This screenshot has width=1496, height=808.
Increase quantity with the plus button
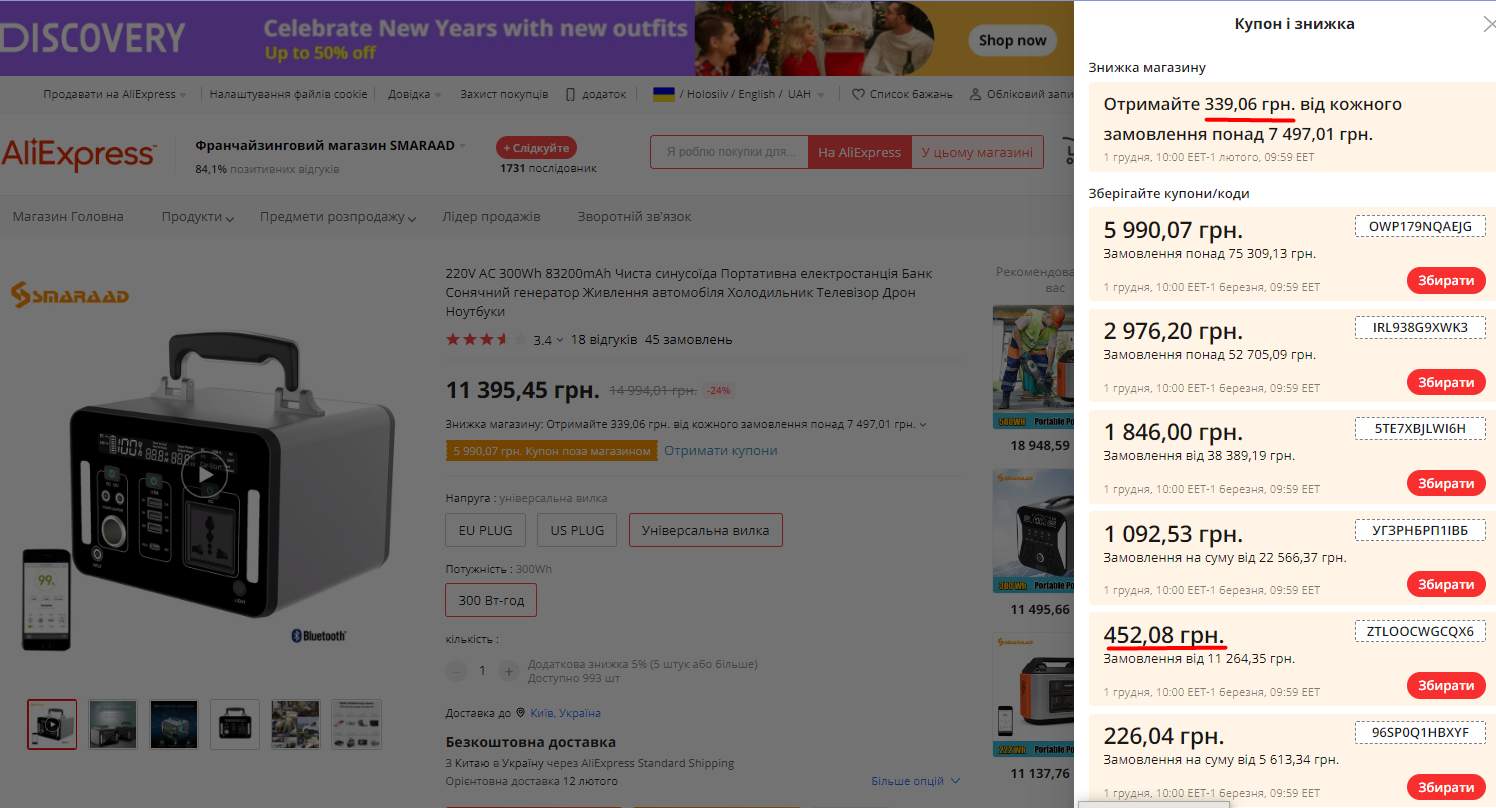click(508, 671)
